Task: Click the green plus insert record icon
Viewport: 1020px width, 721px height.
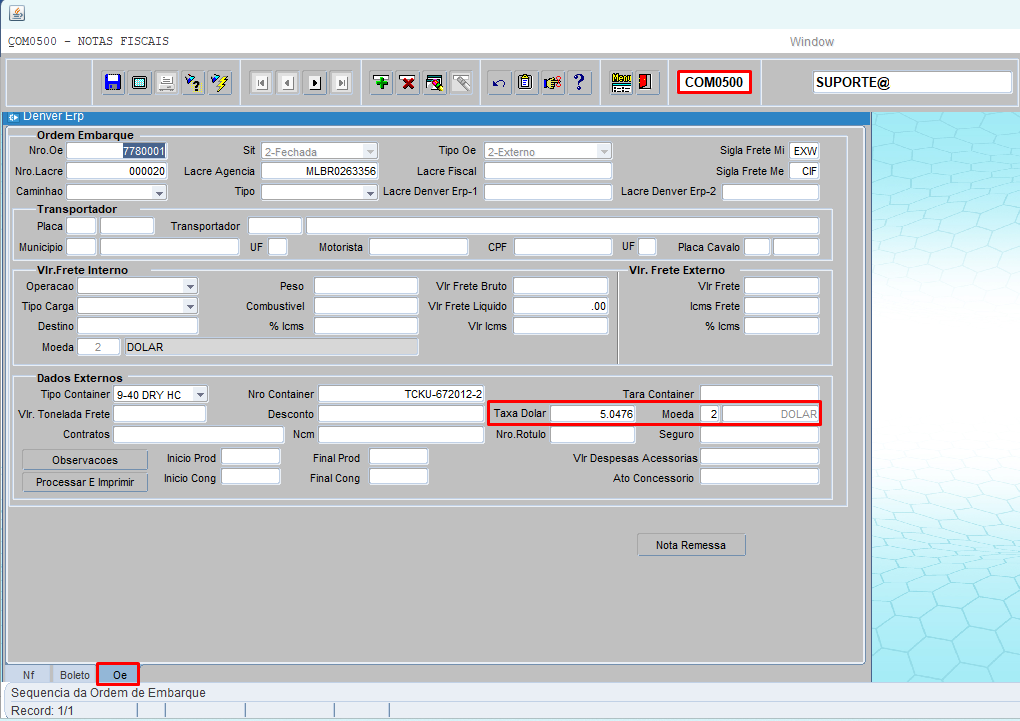Action: 381,83
